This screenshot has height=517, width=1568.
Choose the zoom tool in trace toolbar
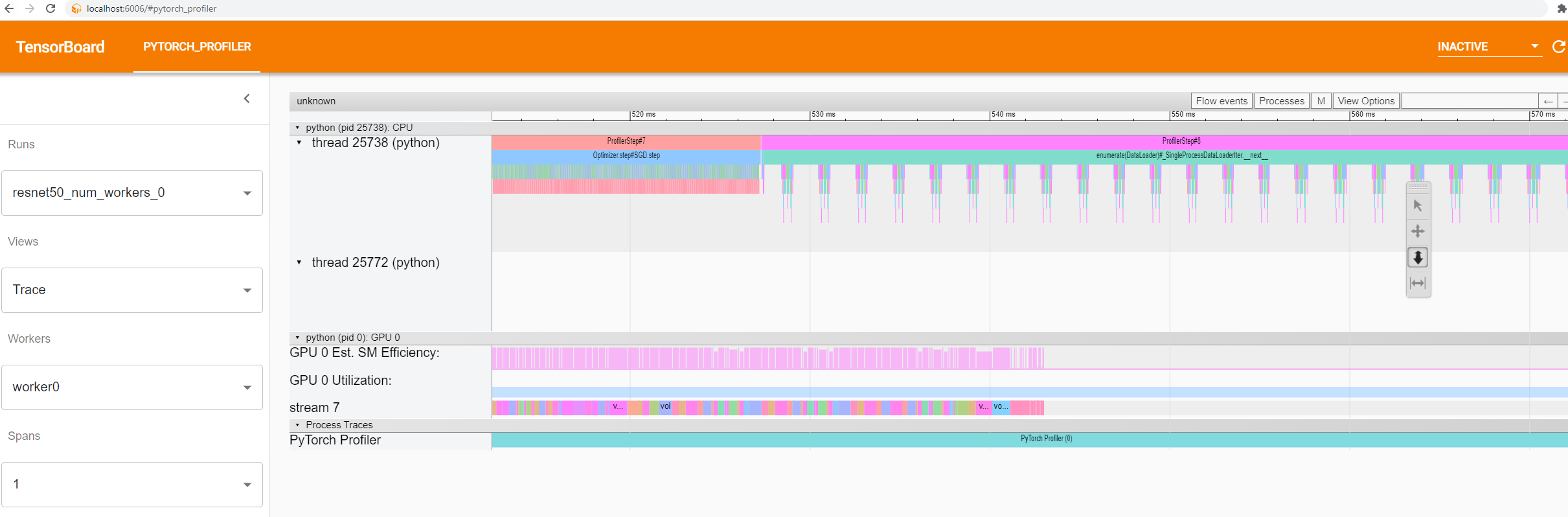tap(1418, 258)
